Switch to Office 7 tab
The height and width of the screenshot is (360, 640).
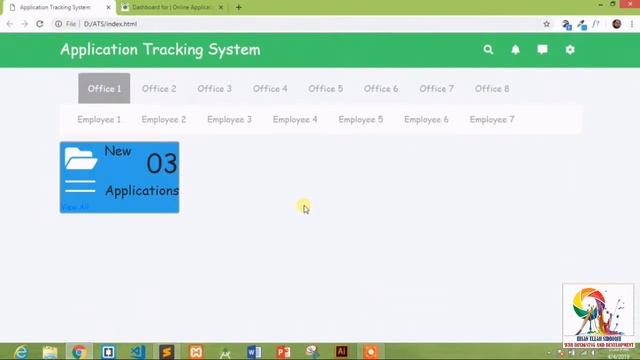437,89
